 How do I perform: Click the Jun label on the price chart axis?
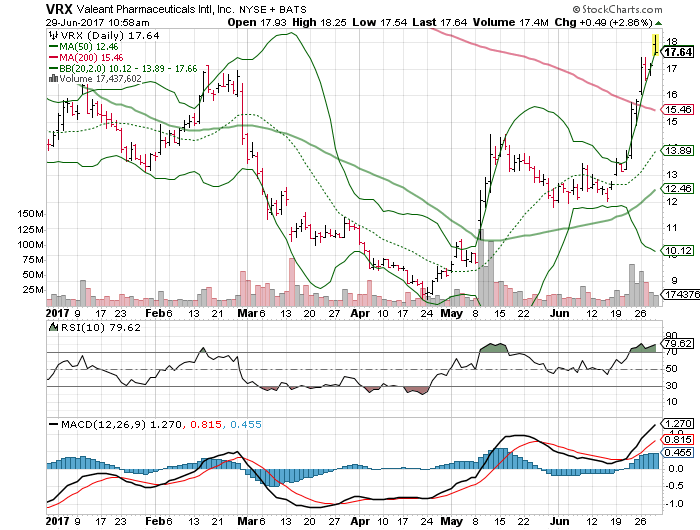point(559,313)
